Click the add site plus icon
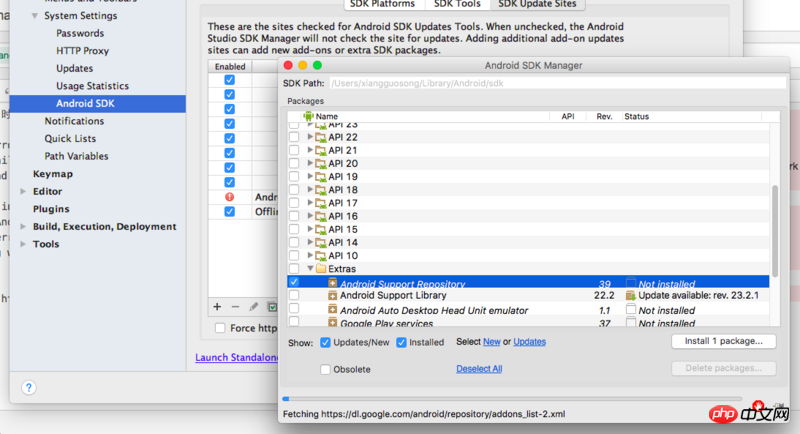This screenshot has width=800, height=434. tap(217, 307)
